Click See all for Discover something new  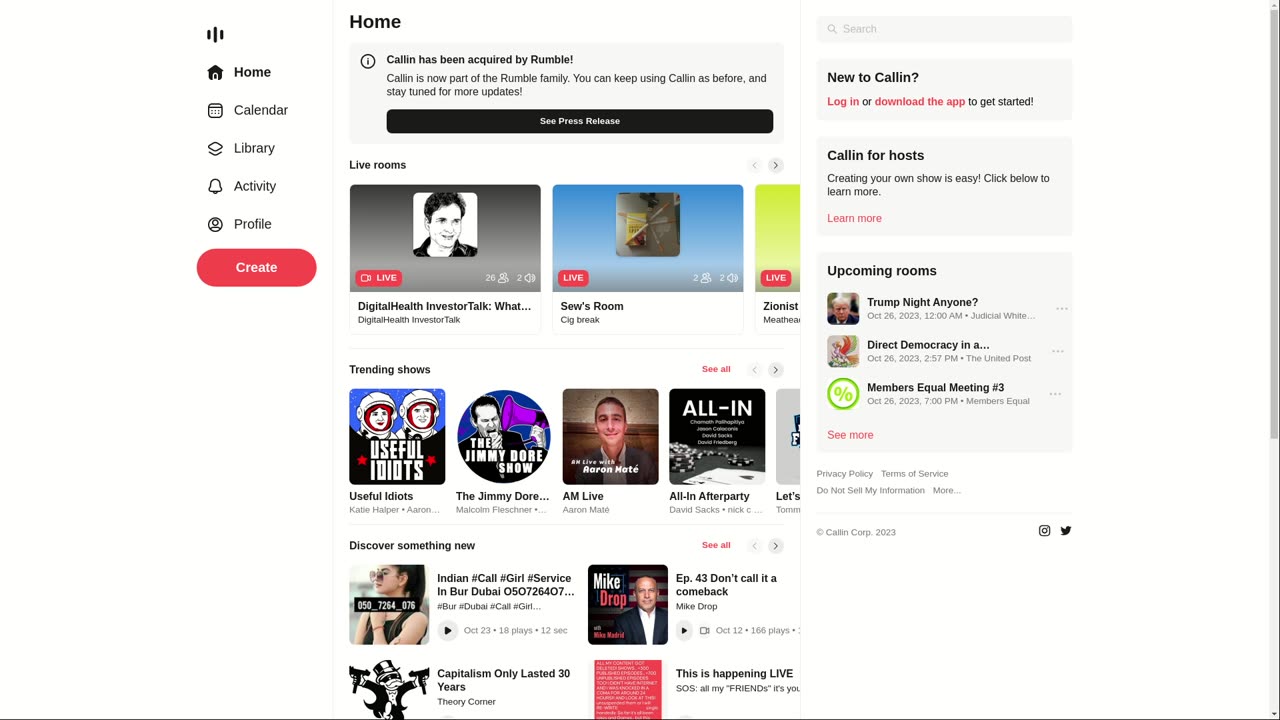(716, 545)
